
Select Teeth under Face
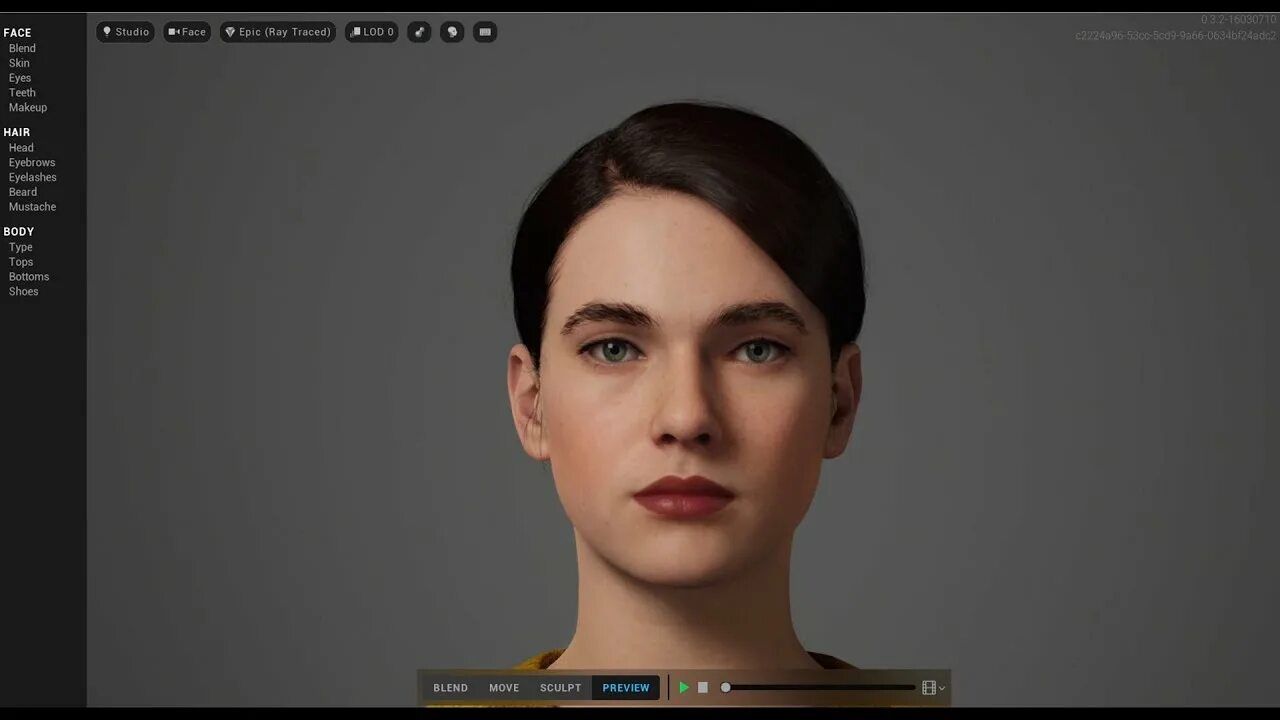tap(22, 92)
